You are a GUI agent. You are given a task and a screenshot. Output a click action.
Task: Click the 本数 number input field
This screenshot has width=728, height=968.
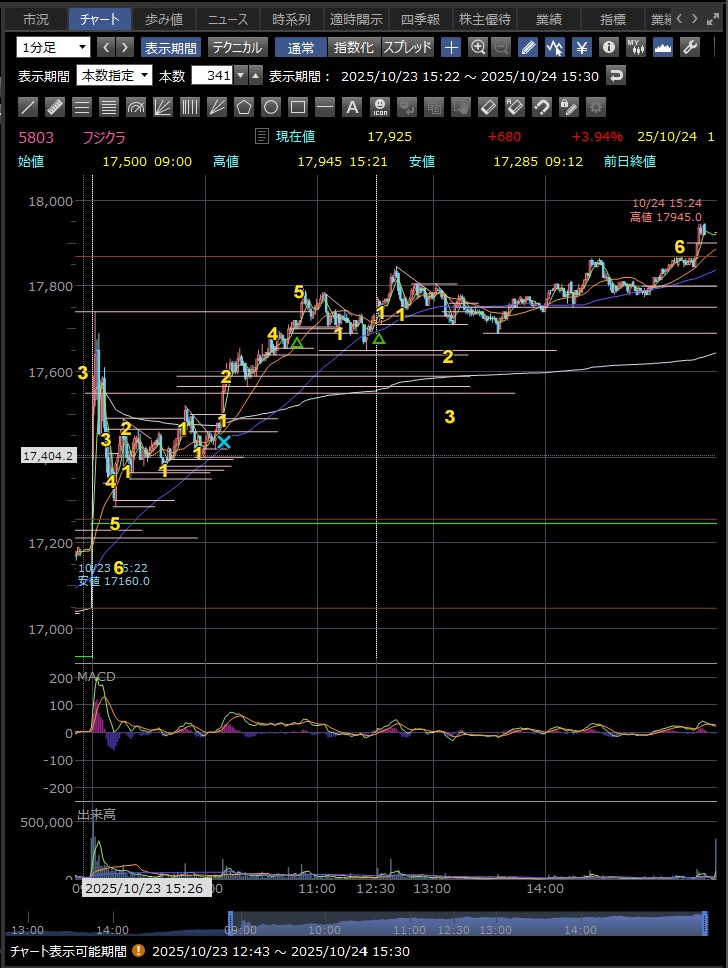[x=216, y=76]
